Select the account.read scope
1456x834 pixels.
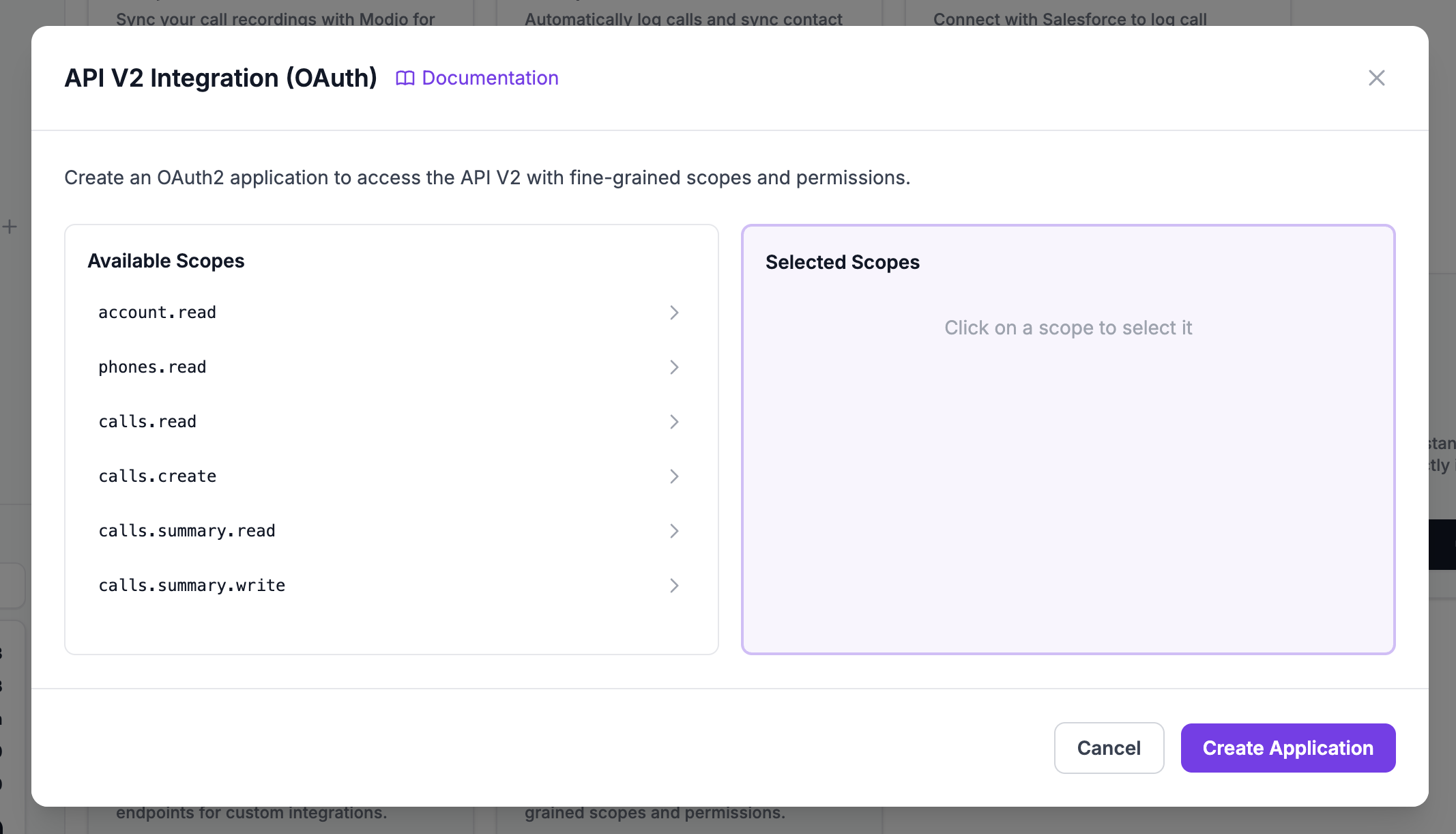156,313
